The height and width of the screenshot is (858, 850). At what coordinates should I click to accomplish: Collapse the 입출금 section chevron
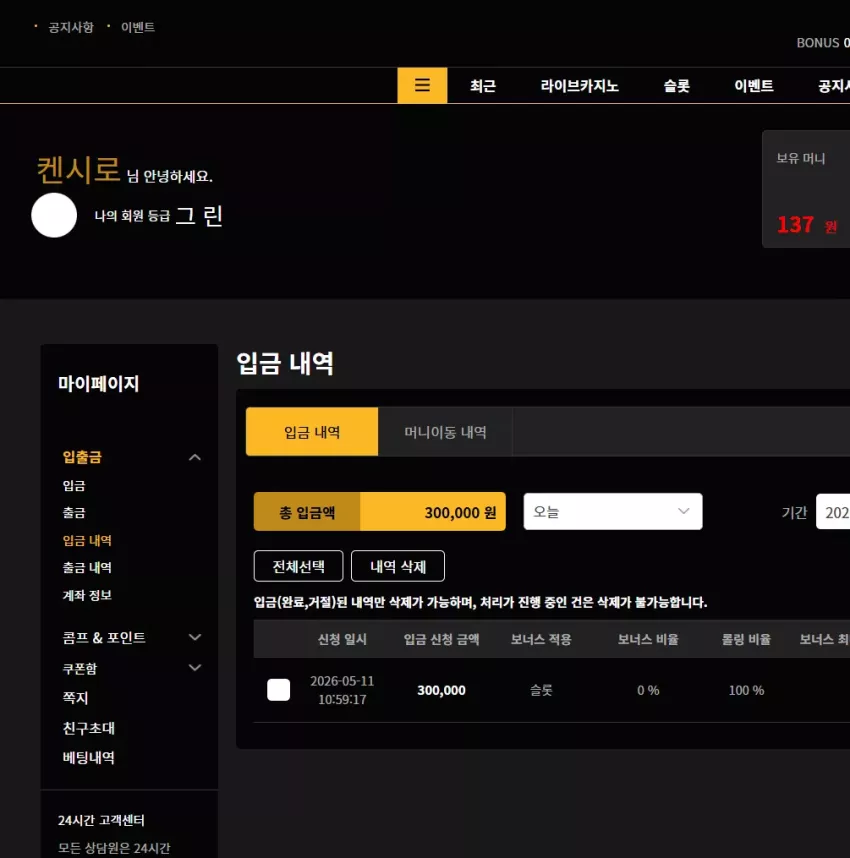[x=195, y=457]
